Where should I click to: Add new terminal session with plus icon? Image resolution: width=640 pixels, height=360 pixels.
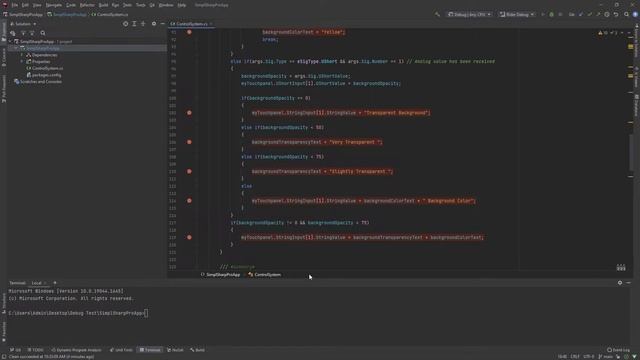pos(55,282)
